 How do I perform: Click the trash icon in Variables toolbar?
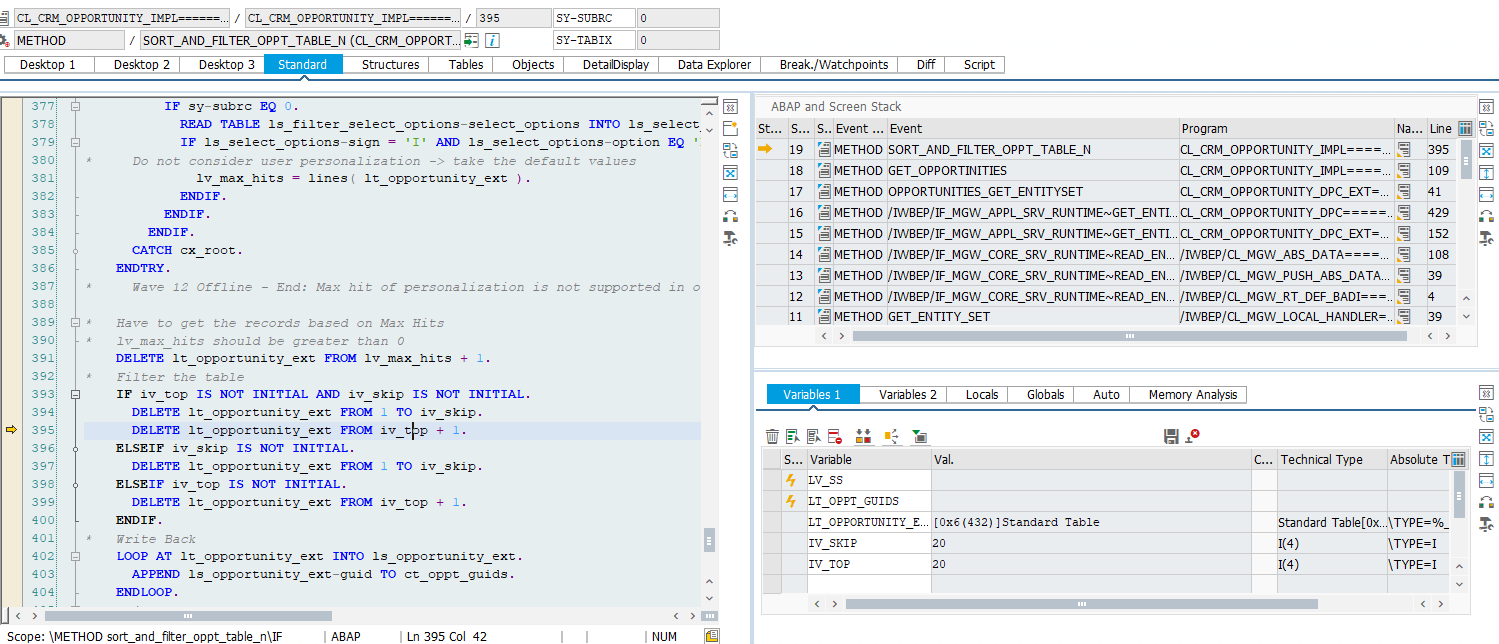pyautogui.click(x=772, y=436)
